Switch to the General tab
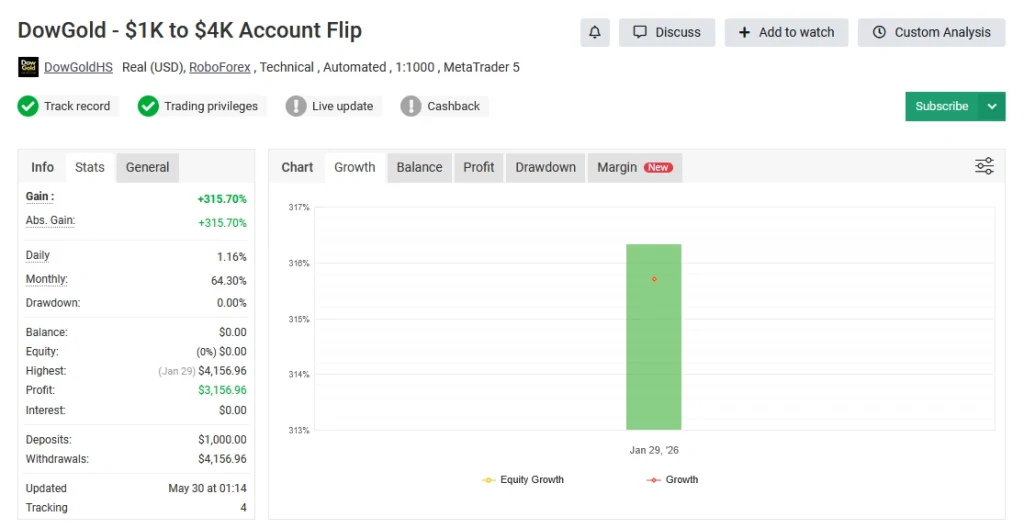Viewport: 1024px width, 528px height. (x=148, y=167)
